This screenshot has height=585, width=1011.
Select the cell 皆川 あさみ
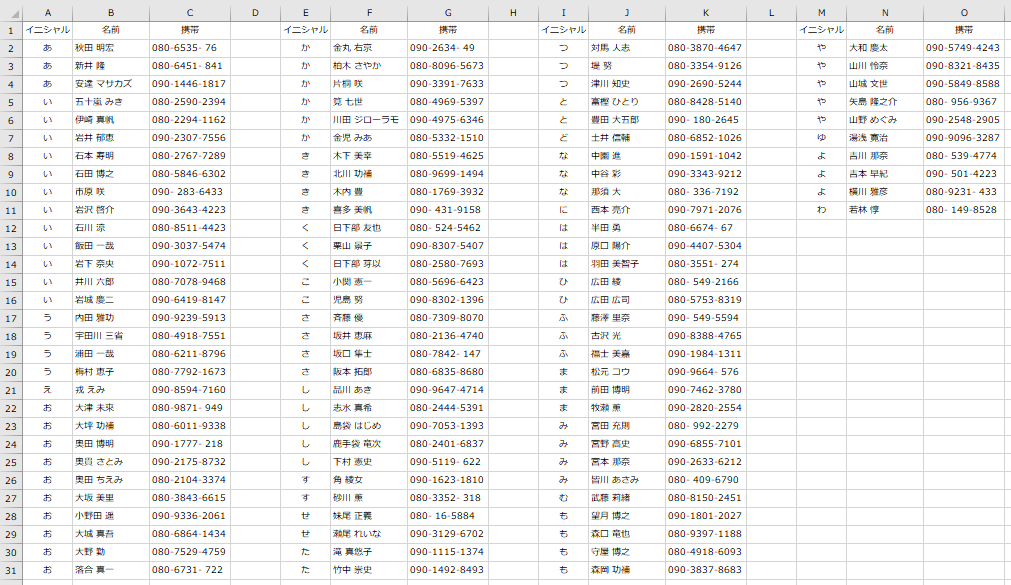click(627, 480)
